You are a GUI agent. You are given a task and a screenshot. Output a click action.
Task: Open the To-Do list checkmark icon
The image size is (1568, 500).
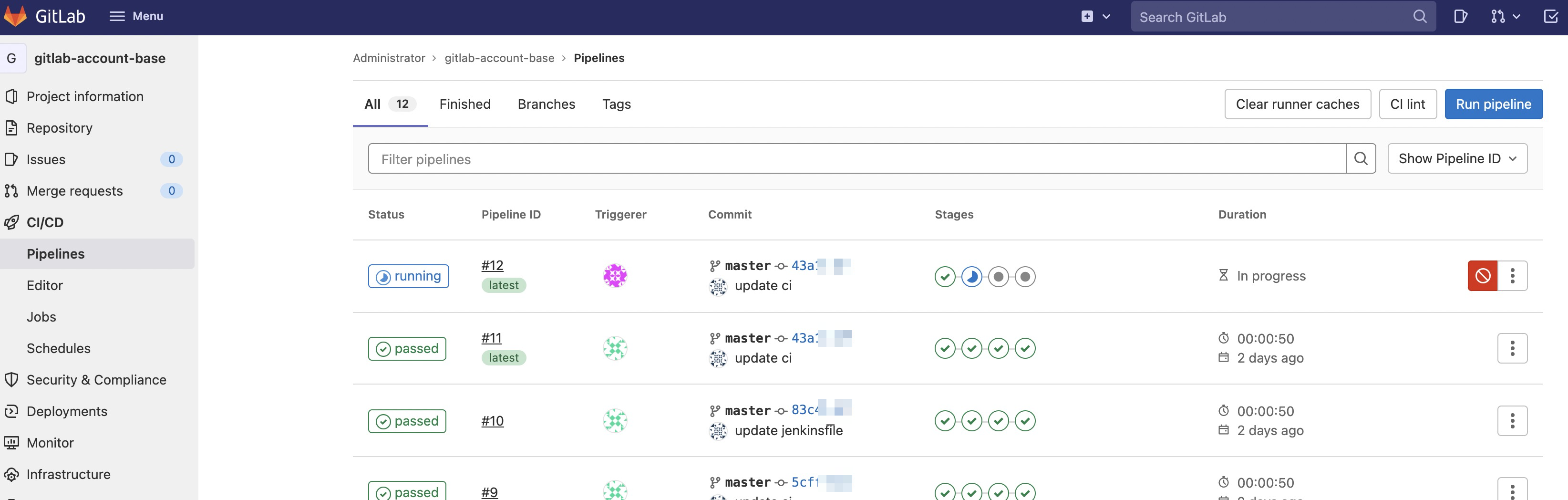coord(1550,16)
